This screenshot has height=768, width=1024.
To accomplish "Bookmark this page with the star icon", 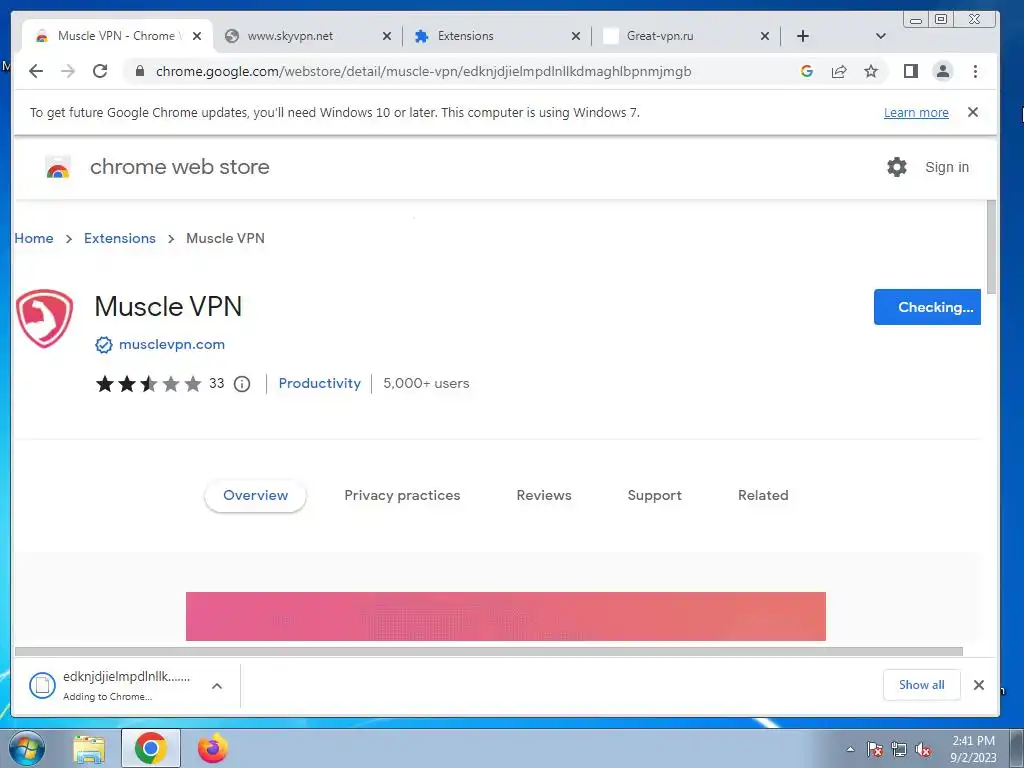I will (871, 71).
